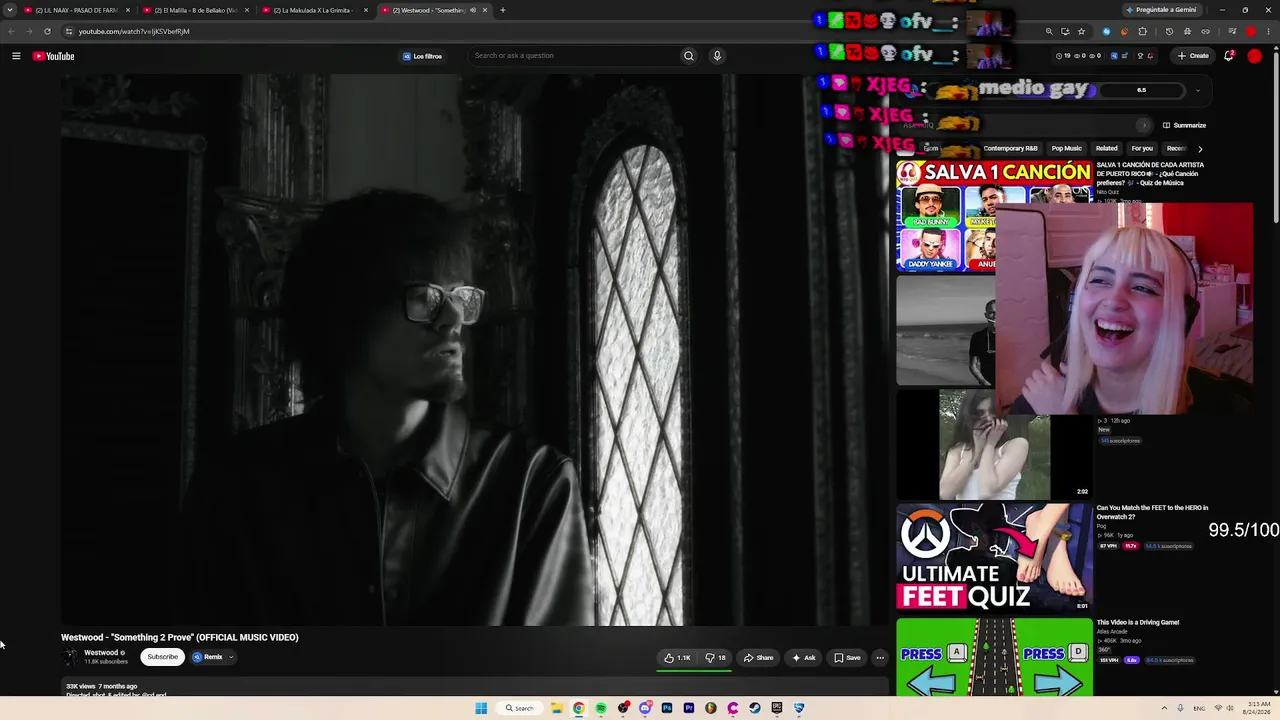Open more actions three-dot menu under video
1280x720 pixels.
pos(880,658)
